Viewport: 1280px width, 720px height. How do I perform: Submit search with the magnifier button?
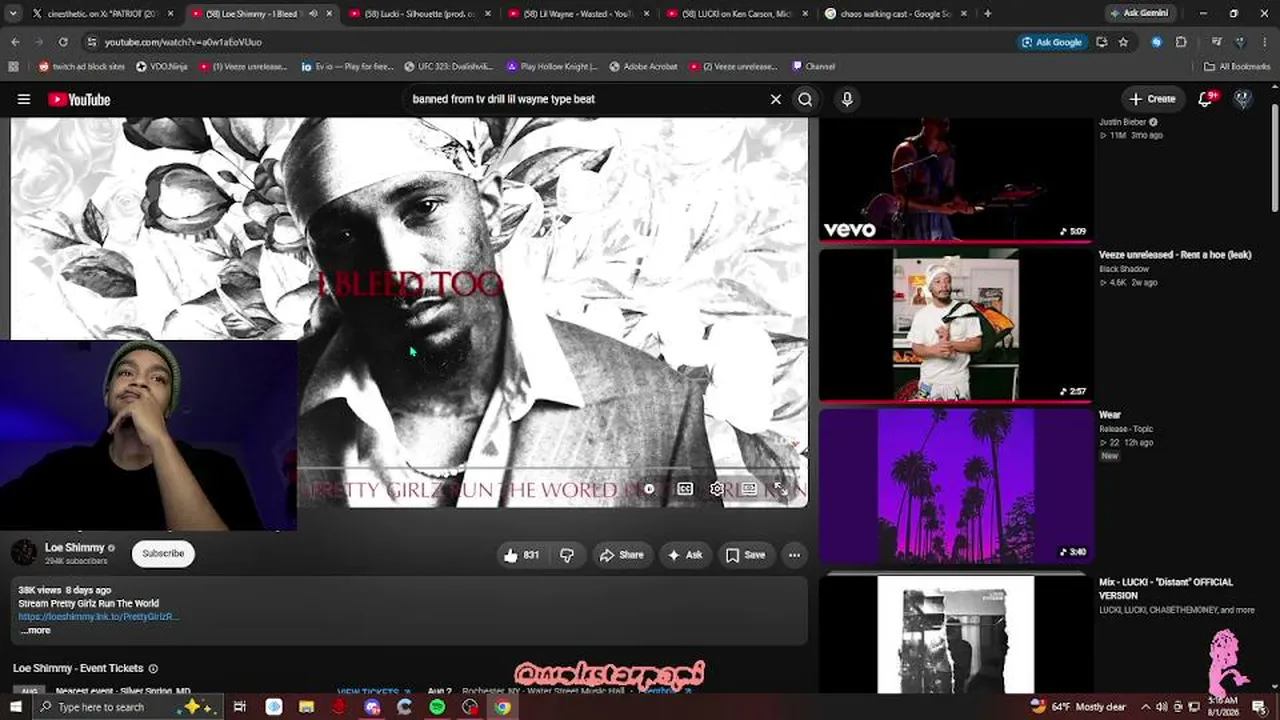805,99
